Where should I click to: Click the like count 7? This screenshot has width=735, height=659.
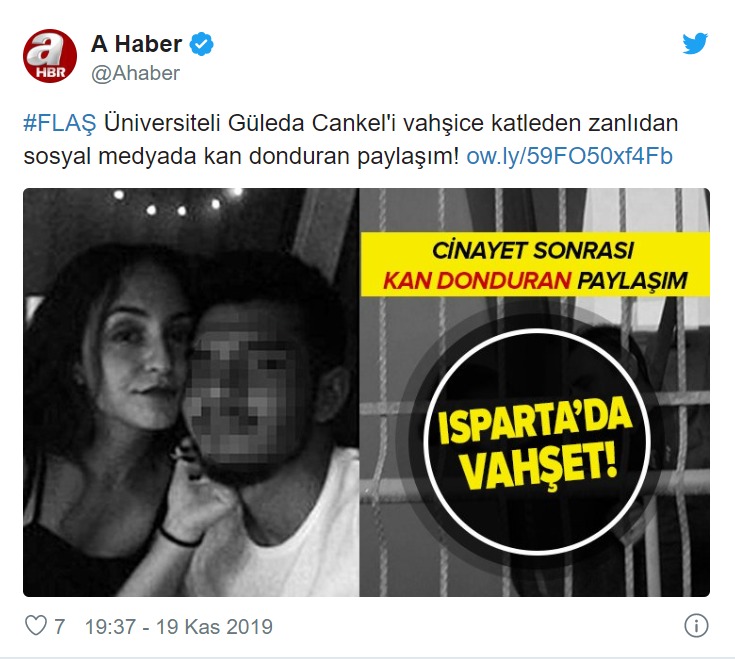click(59, 627)
